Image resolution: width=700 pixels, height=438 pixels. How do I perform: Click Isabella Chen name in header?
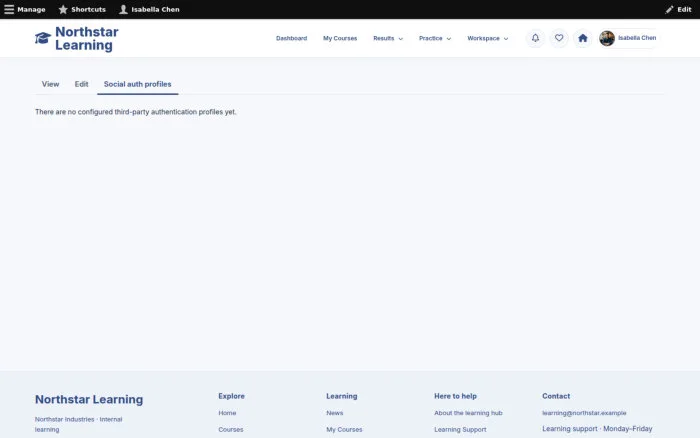(637, 38)
